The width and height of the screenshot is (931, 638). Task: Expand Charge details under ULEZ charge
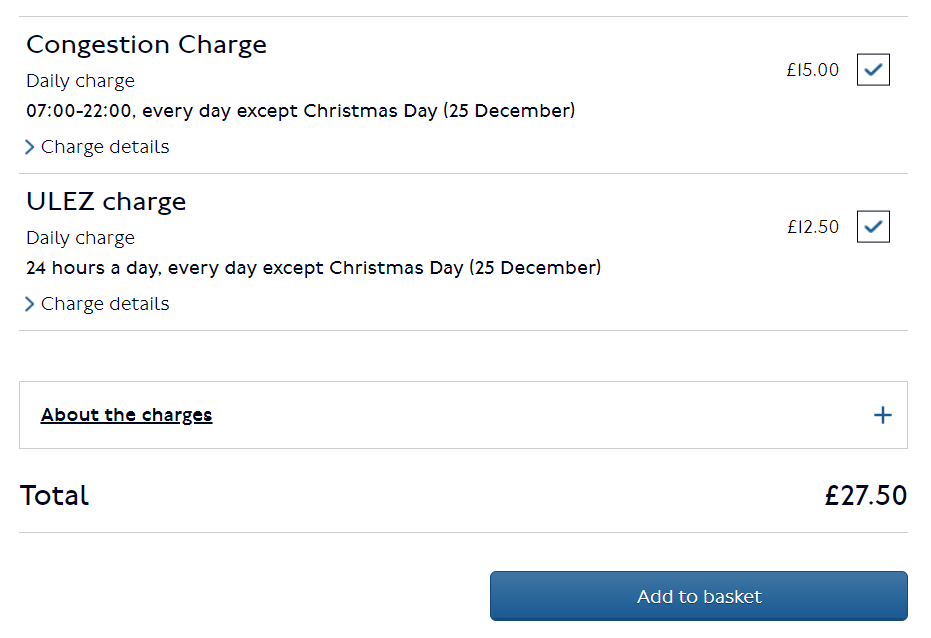tap(104, 304)
